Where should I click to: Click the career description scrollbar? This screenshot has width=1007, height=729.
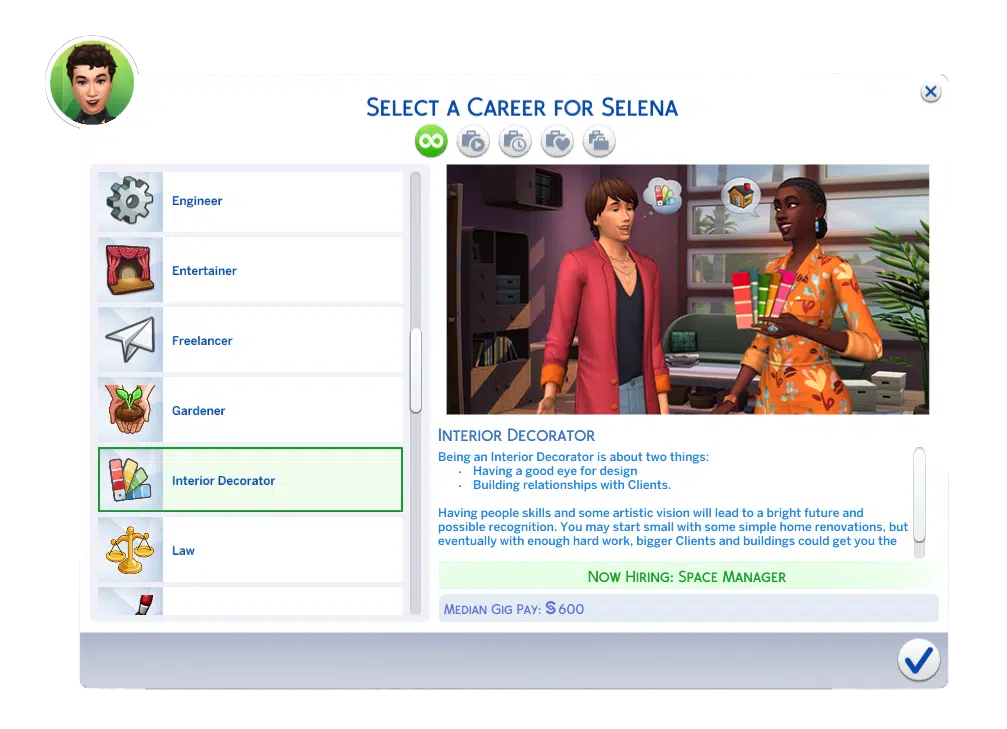click(x=919, y=482)
